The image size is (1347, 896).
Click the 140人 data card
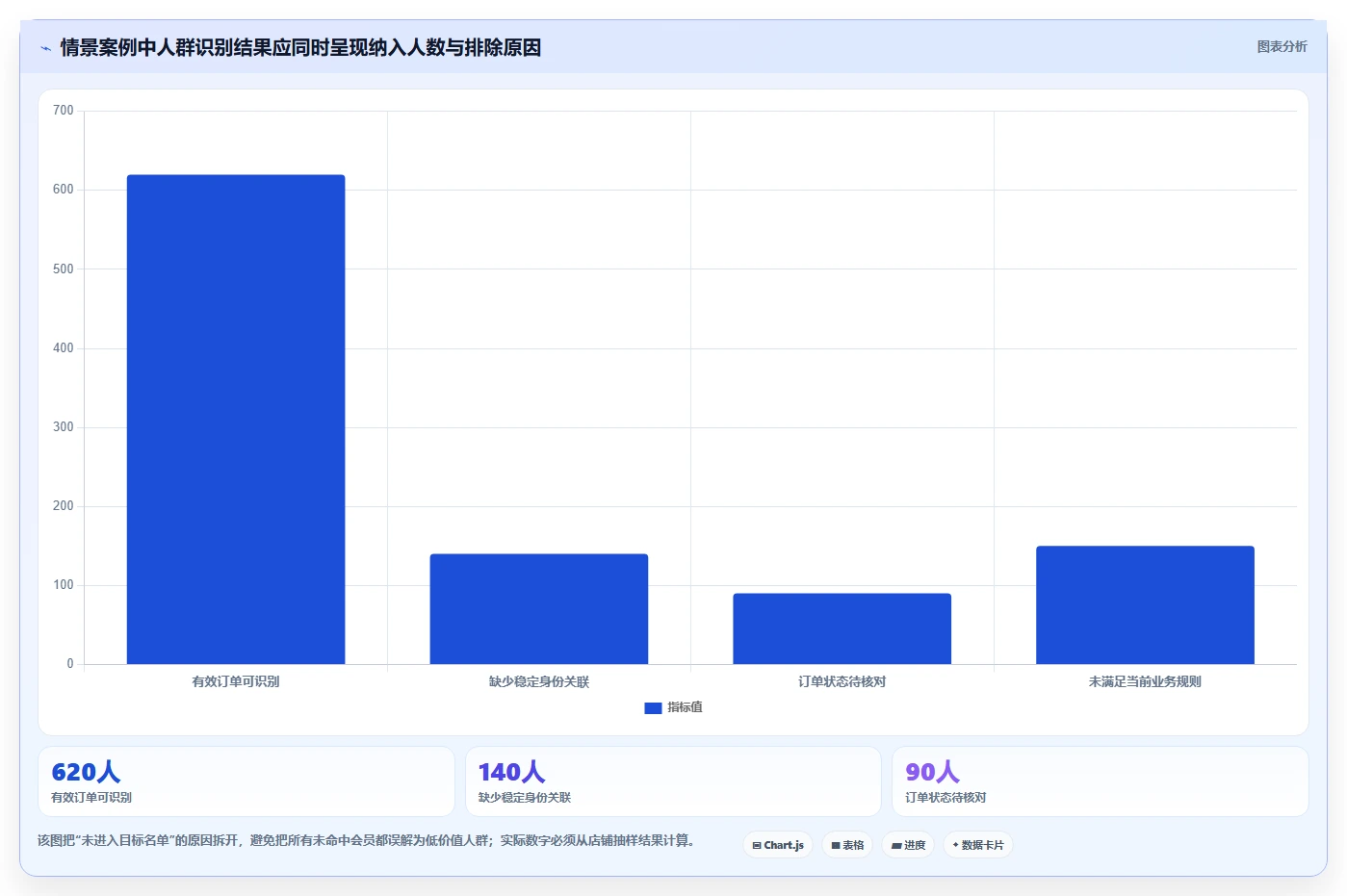pyautogui.click(x=673, y=781)
